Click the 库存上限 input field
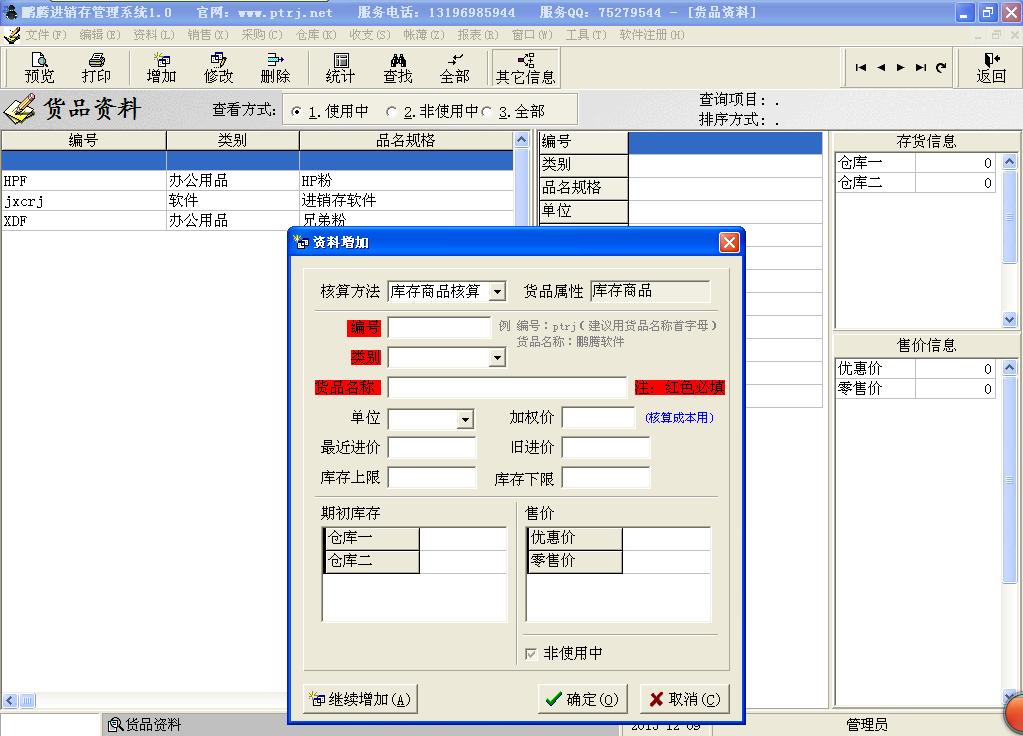The image size is (1023, 736). 432,478
